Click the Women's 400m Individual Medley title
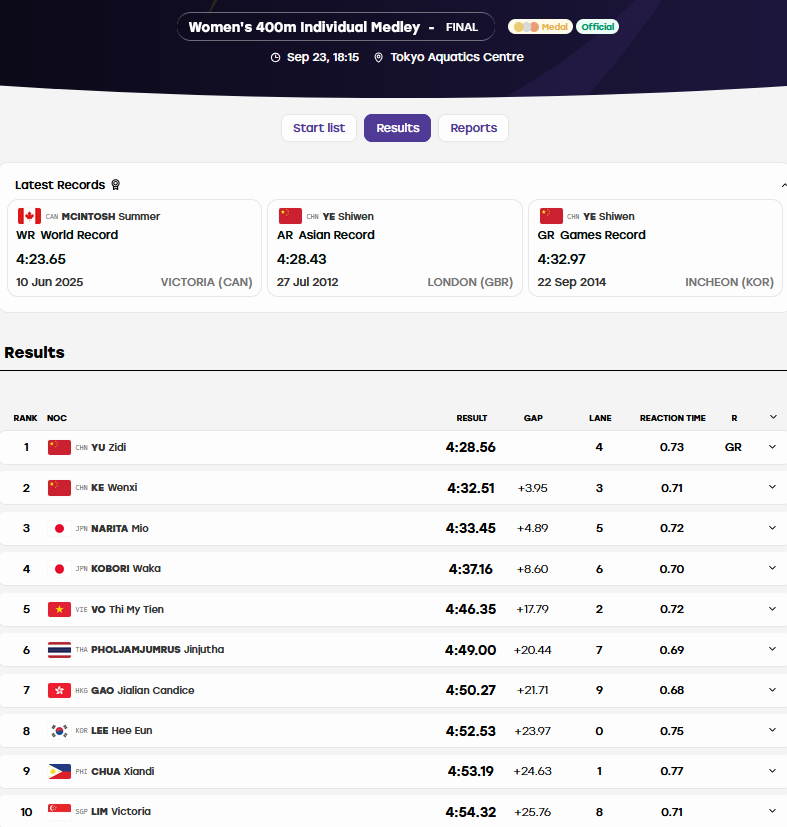Screen dimensions: 787x827 coord(304,27)
